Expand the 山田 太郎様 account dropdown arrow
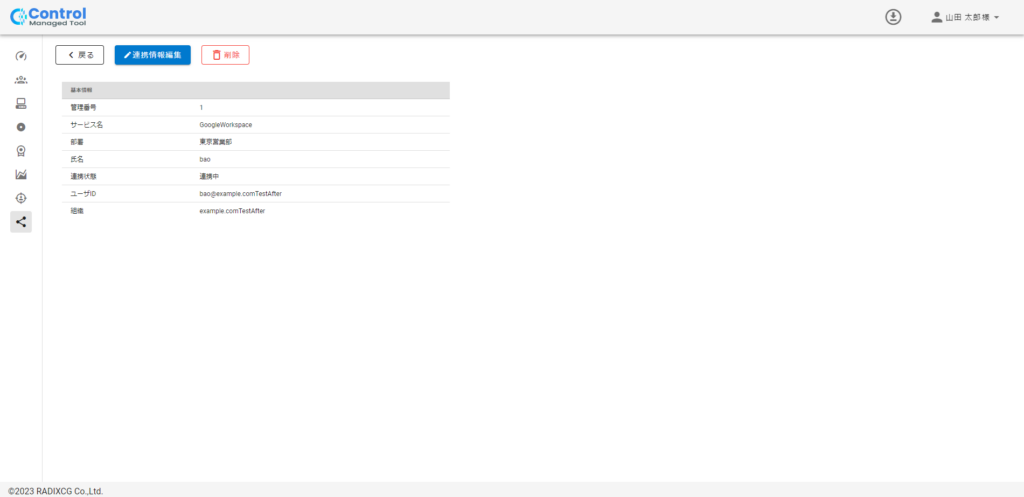 coord(997,18)
